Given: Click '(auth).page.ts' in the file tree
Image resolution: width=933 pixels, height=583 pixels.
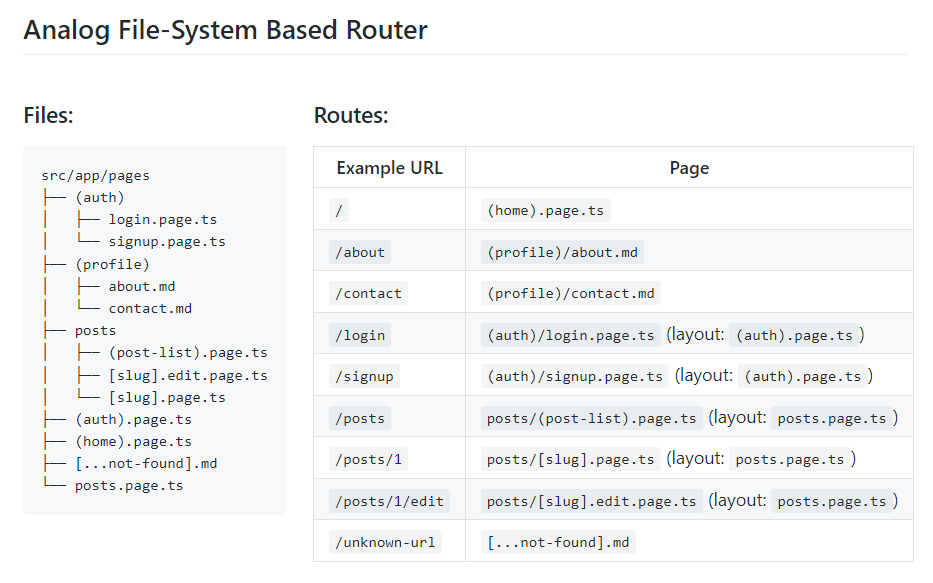Looking at the screenshot, I should 133,419.
